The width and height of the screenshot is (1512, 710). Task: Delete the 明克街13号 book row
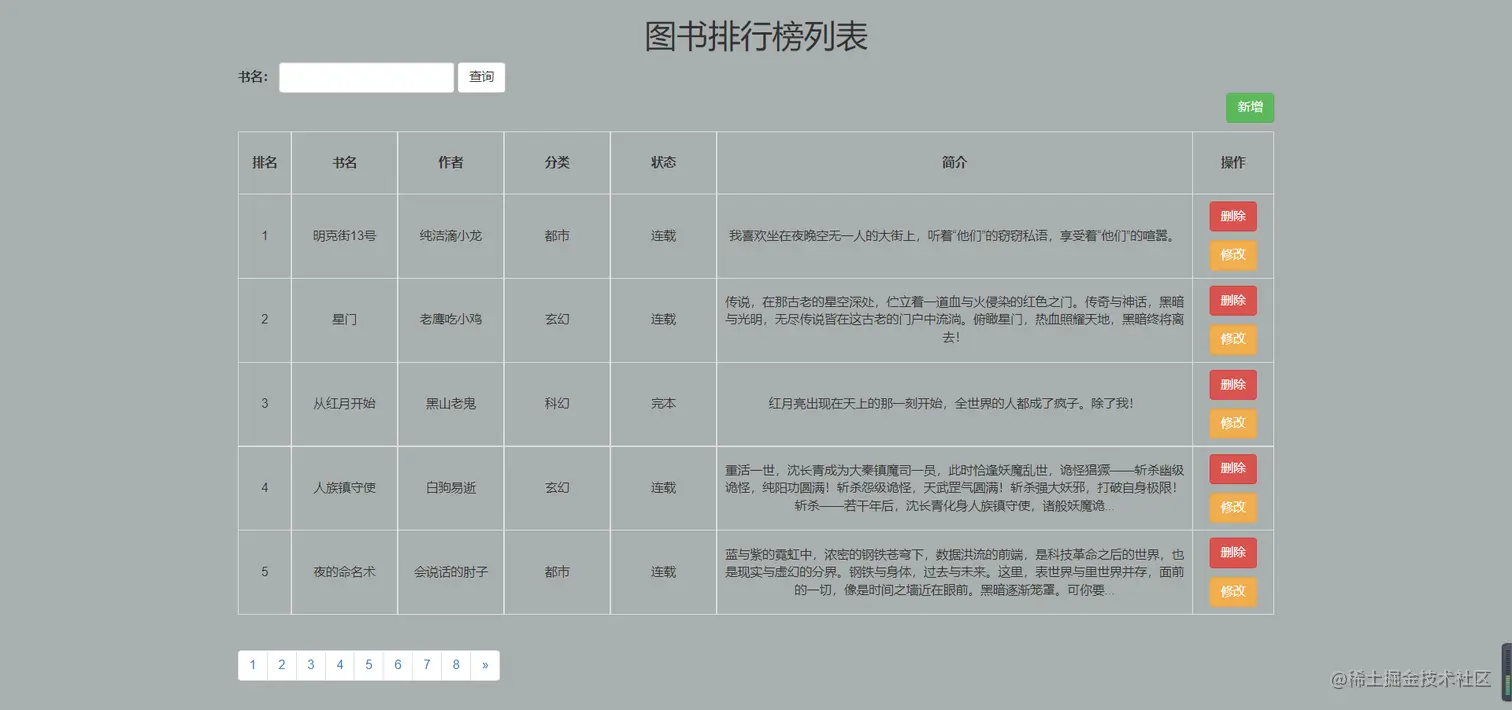click(x=1233, y=216)
